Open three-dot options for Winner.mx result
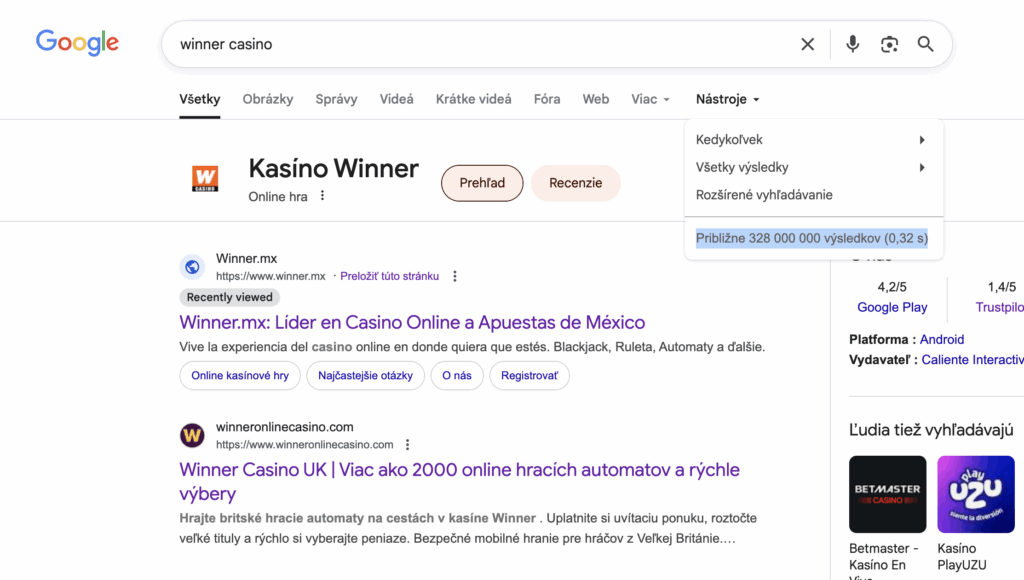 click(455, 276)
